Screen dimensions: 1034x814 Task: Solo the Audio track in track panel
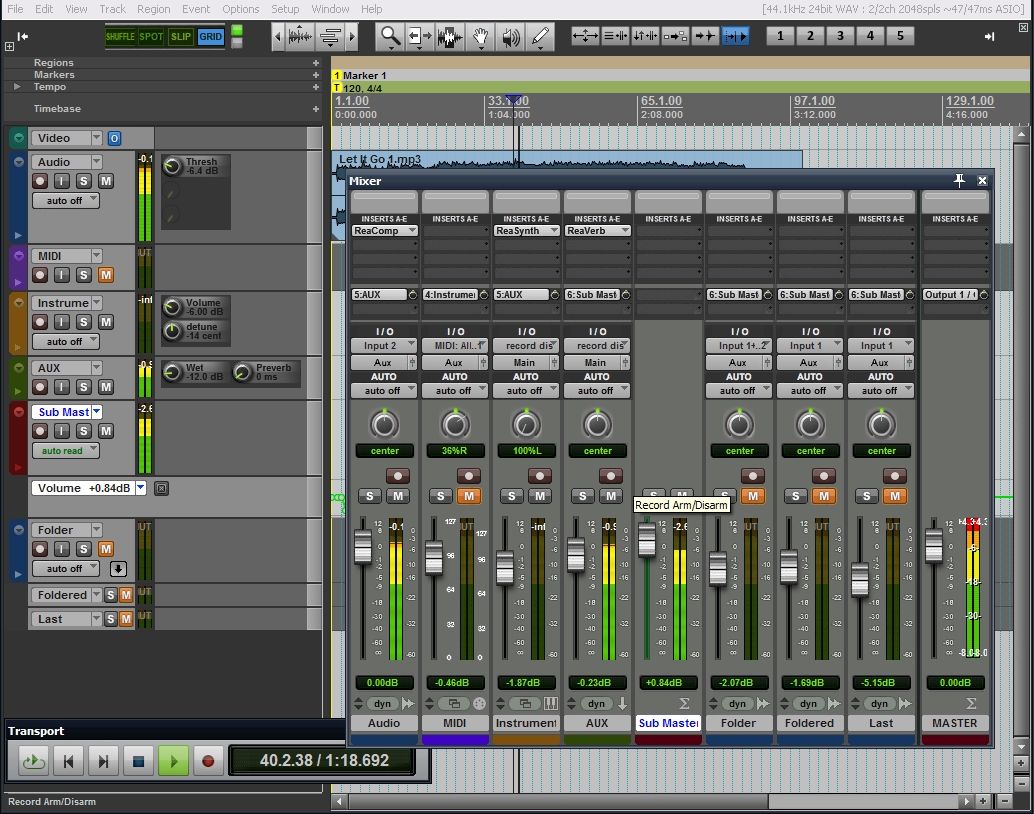pos(84,181)
